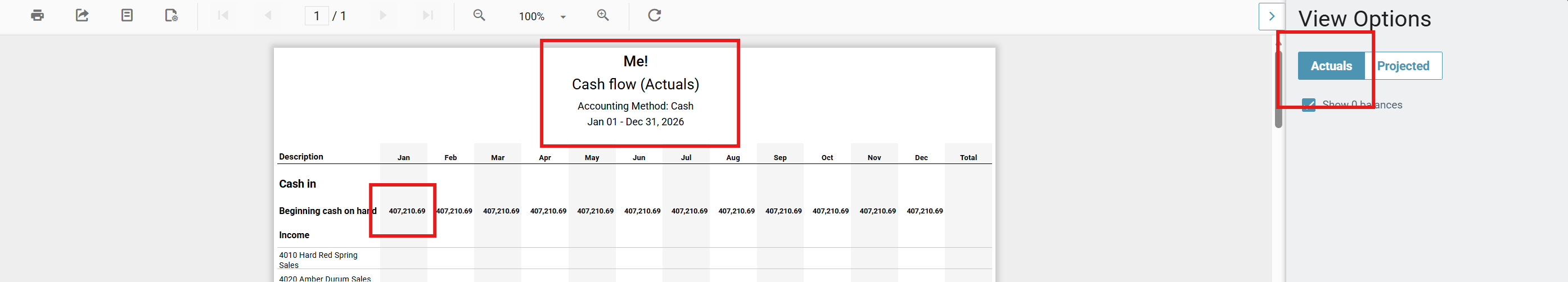Toggle the Show 0 balances checkbox
1568x282 pixels.
1308,105
